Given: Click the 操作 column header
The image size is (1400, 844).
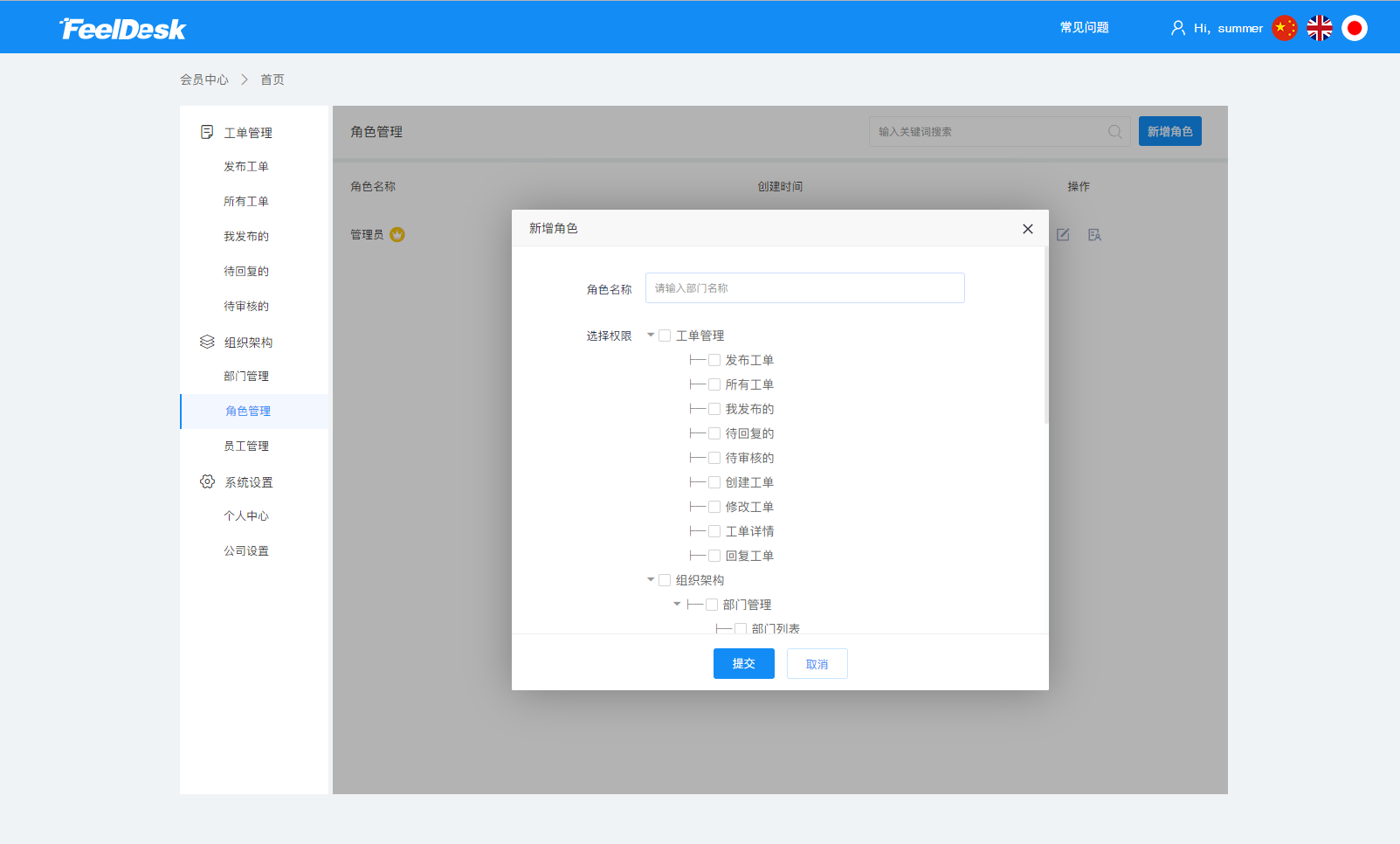Looking at the screenshot, I should [1079, 187].
